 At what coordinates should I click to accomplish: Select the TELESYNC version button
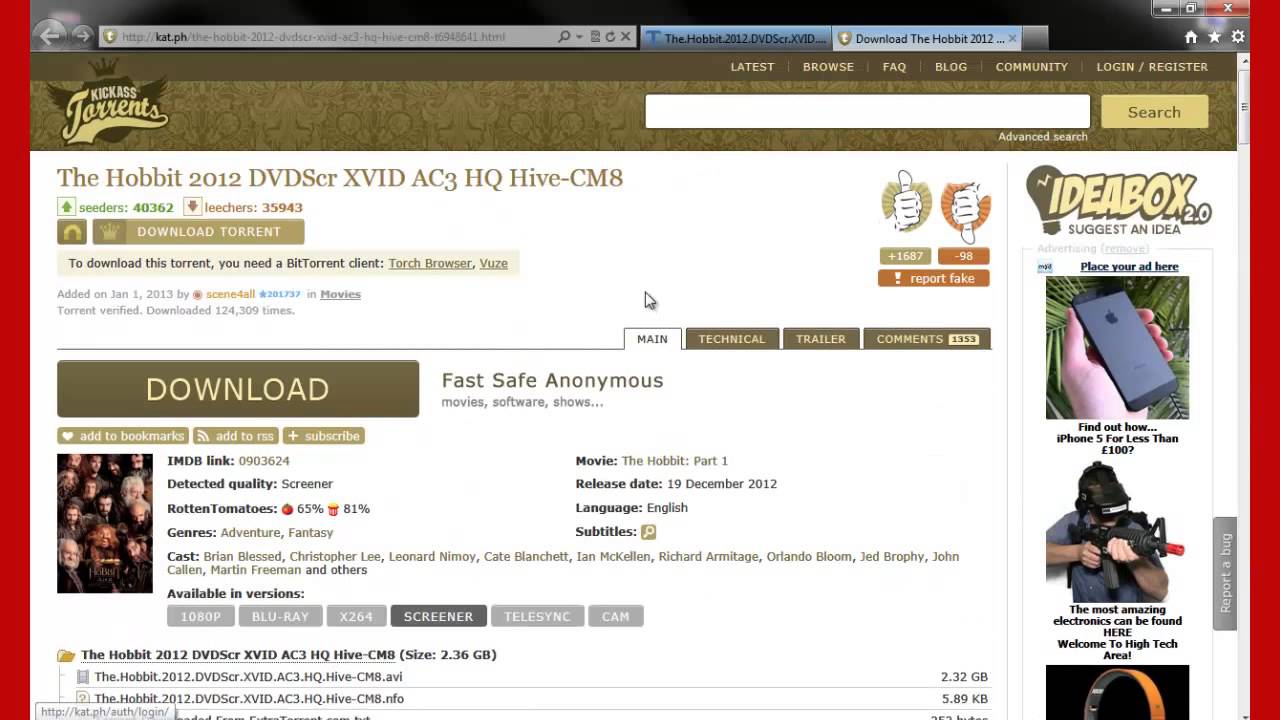pyautogui.click(x=537, y=616)
